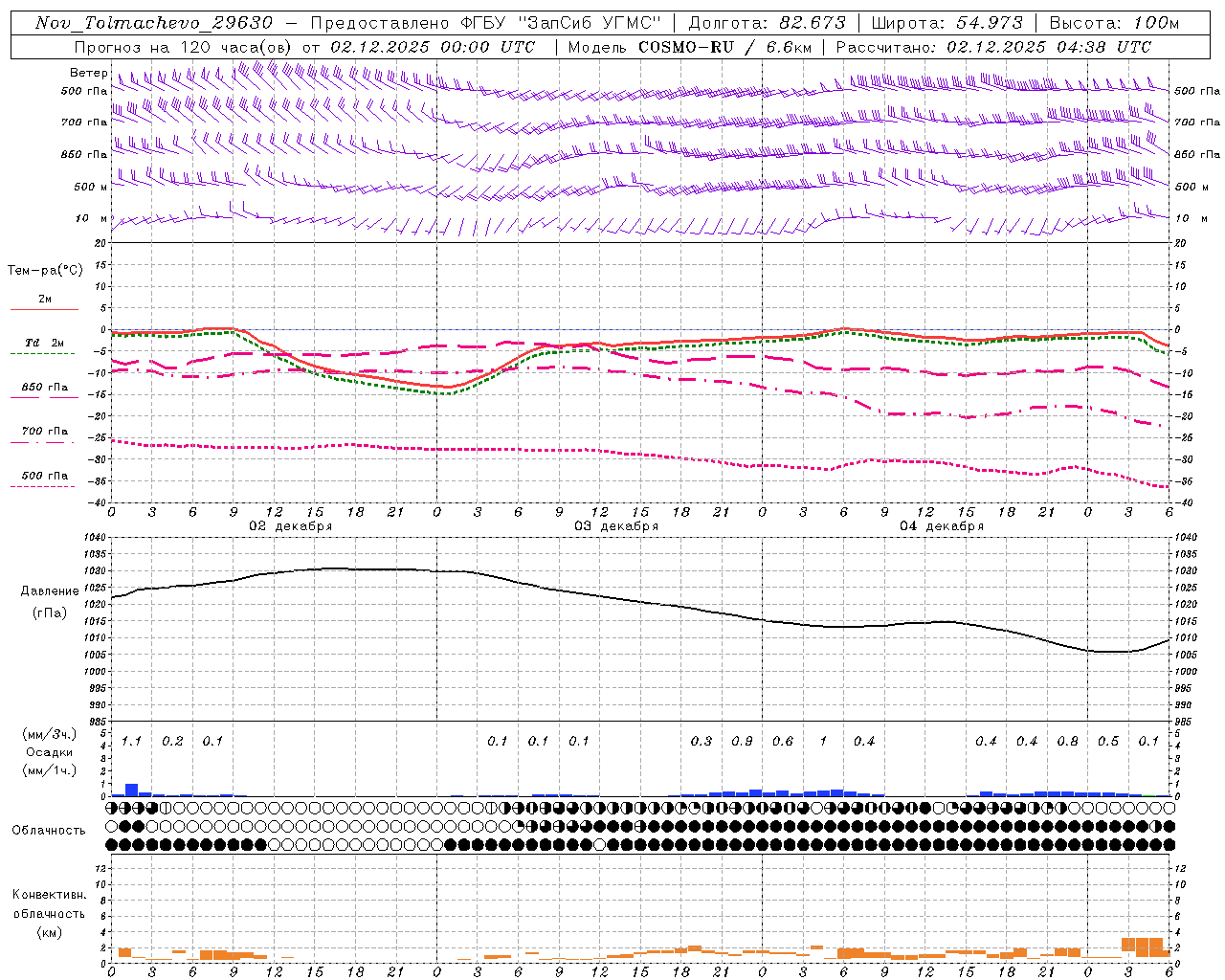The image size is (1225, 980).
Task: Click the Td 2м dew point legend entry
Action: [45, 343]
